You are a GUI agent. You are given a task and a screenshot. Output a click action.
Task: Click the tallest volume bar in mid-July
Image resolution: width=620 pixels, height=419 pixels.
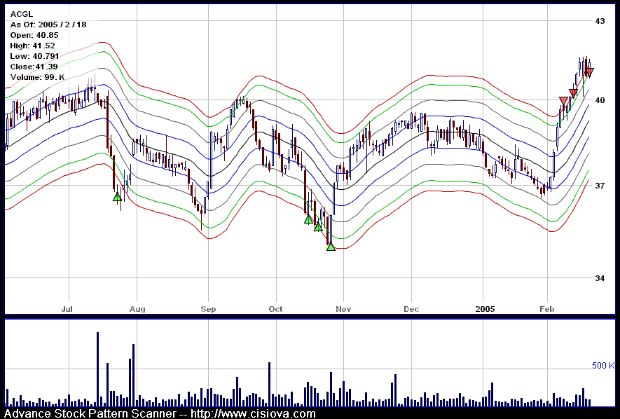pyautogui.click(x=98, y=369)
